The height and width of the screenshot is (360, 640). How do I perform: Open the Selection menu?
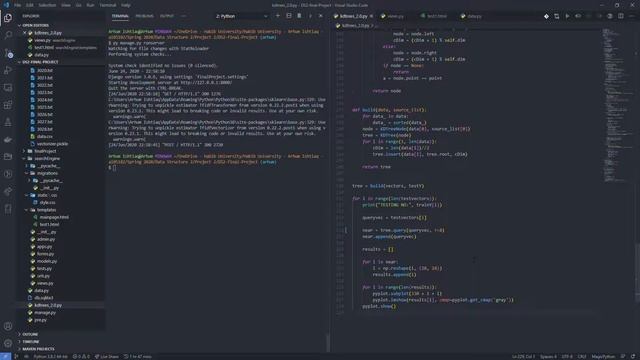click(47, 5)
